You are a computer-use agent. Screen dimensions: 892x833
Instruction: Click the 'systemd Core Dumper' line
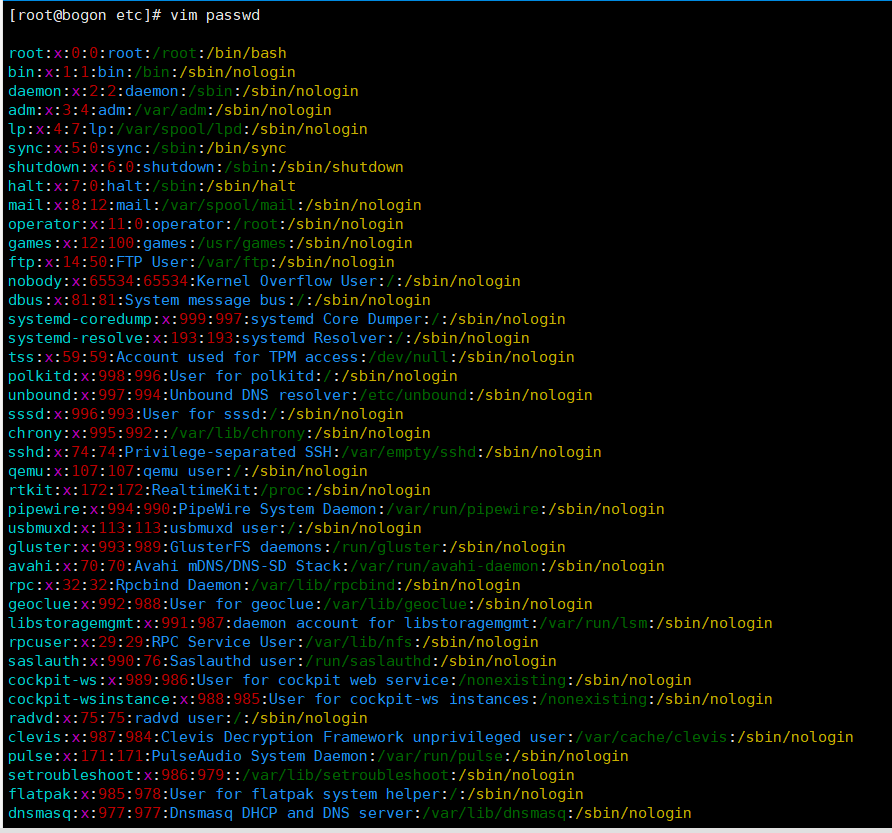pos(287,319)
